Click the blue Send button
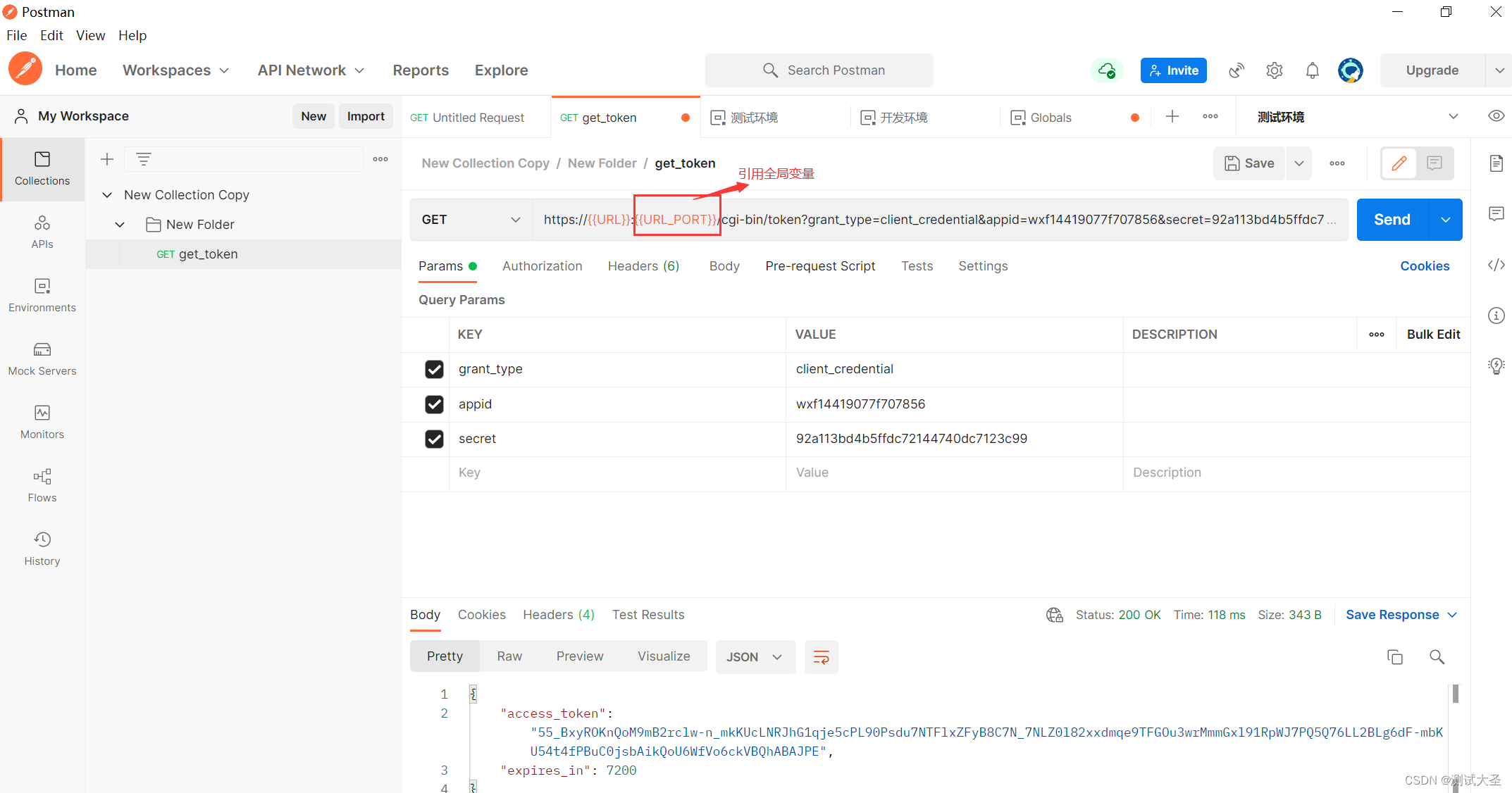This screenshot has height=793, width=1512. coord(1392,220)
